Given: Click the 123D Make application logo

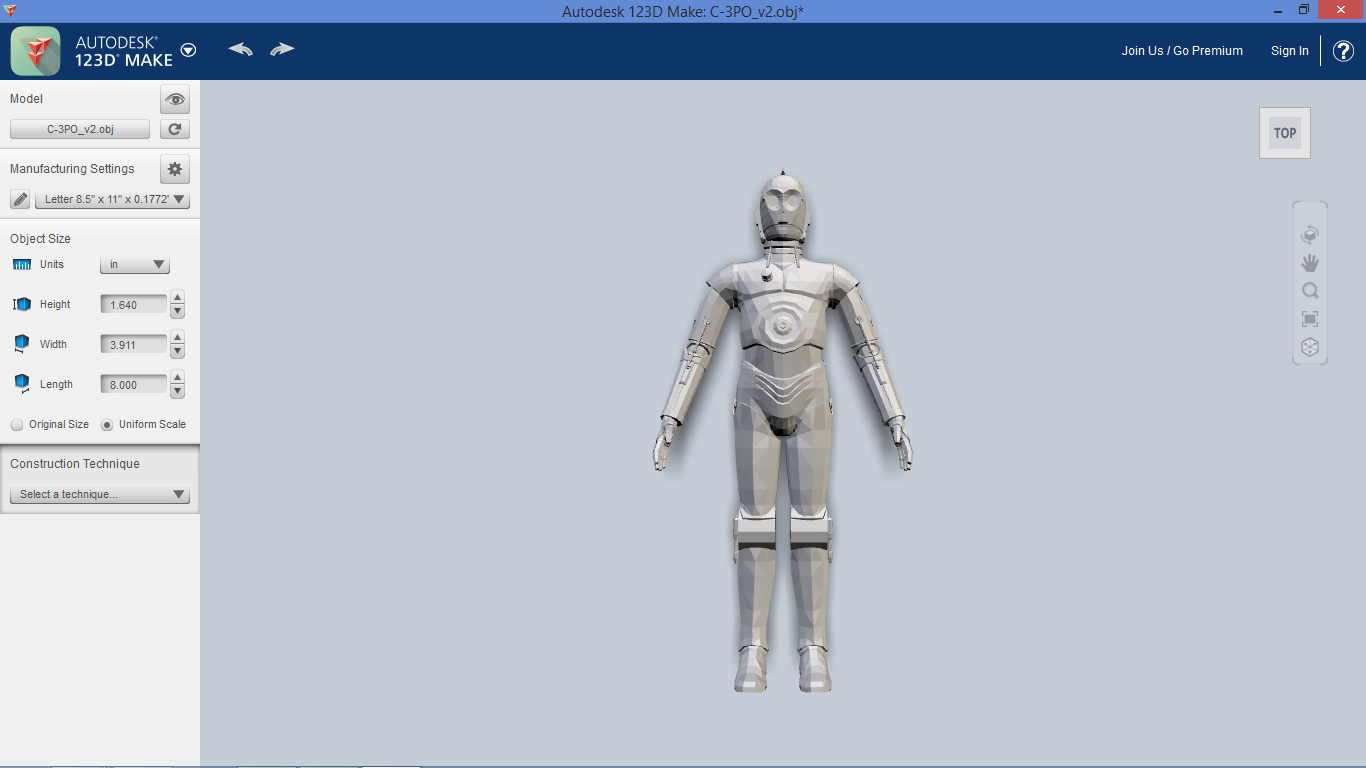Looking at the screenshot, I should (x=35, y=51).
